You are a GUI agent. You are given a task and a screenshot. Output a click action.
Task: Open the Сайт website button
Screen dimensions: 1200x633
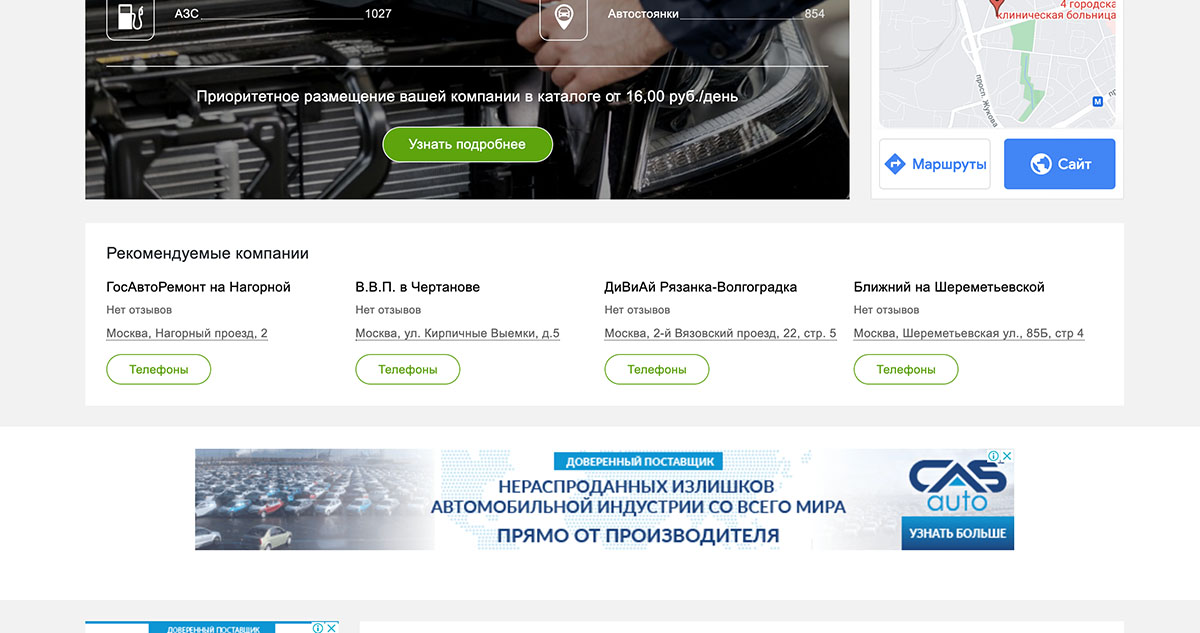pyautogui.click(x=1059, y=164)
